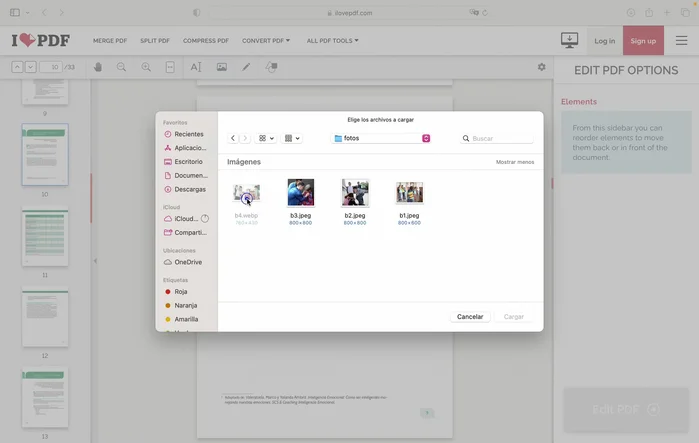Open Convert PDF dropdown menu
Image resolution: width=699 pixels, height=443 pixels.
pos(266,41)
